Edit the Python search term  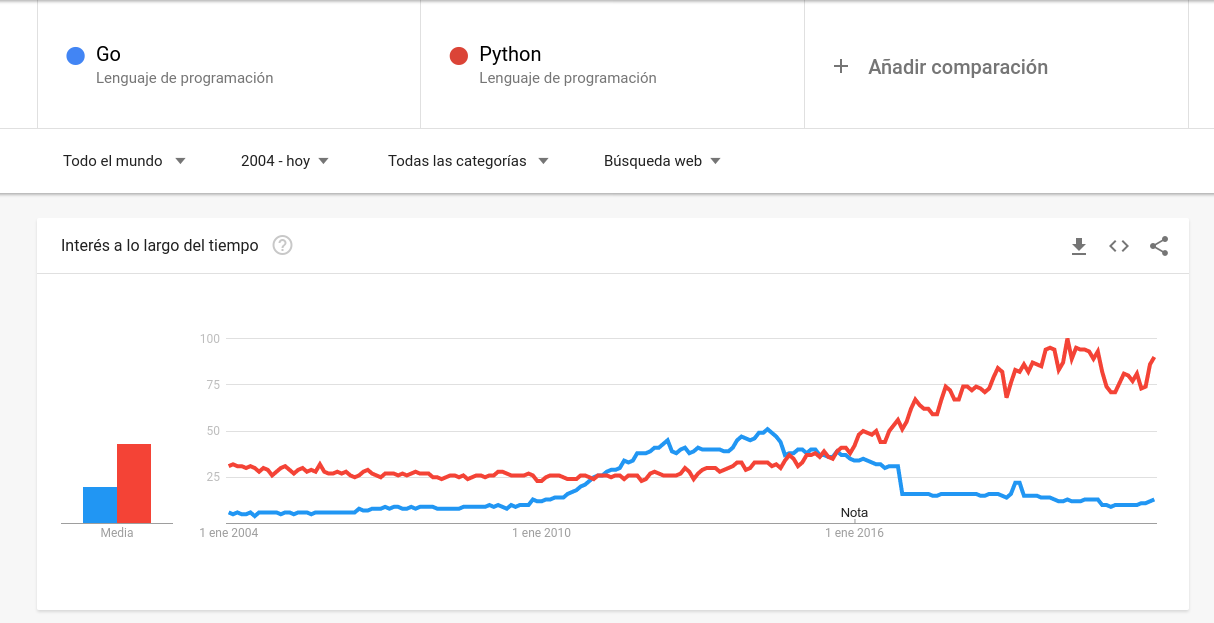[510, 55]
